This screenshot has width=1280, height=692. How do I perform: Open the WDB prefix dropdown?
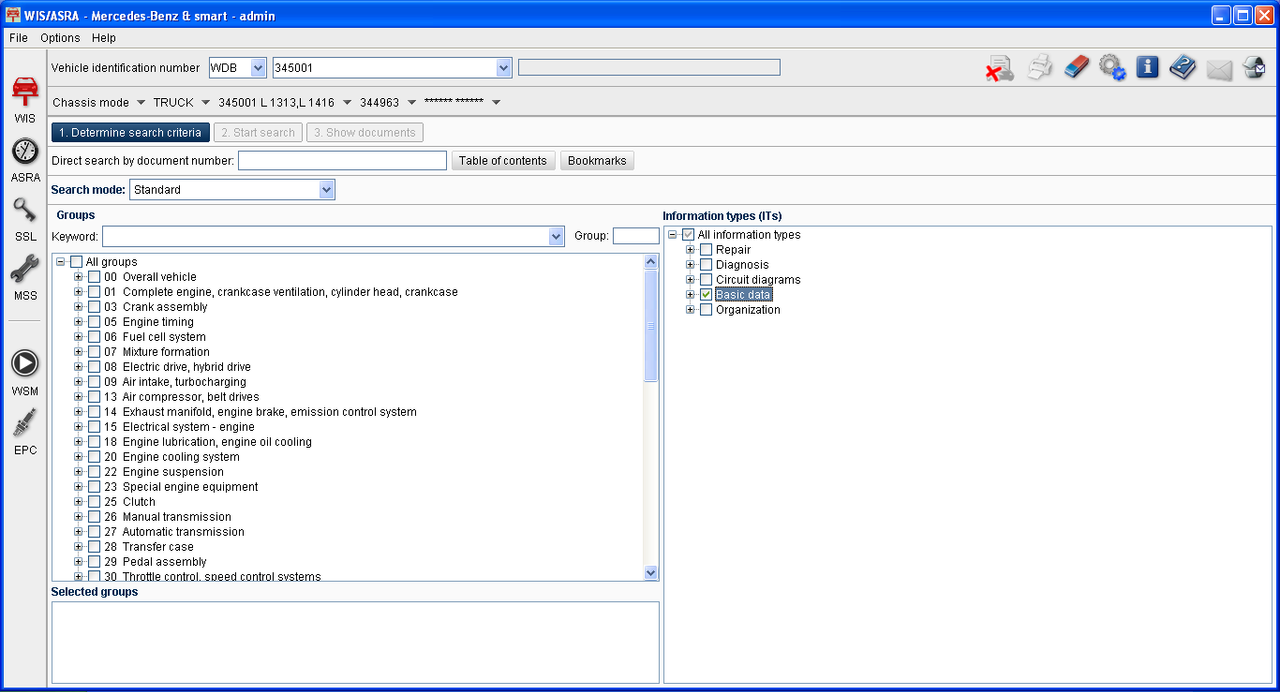pyautogui.click(x=258, y=67)
